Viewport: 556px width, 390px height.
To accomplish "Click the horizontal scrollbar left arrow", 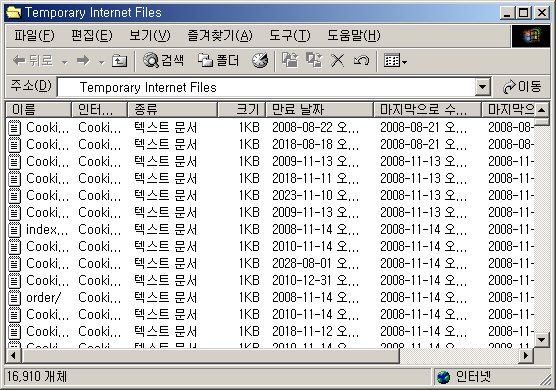I will coord(14,356).
